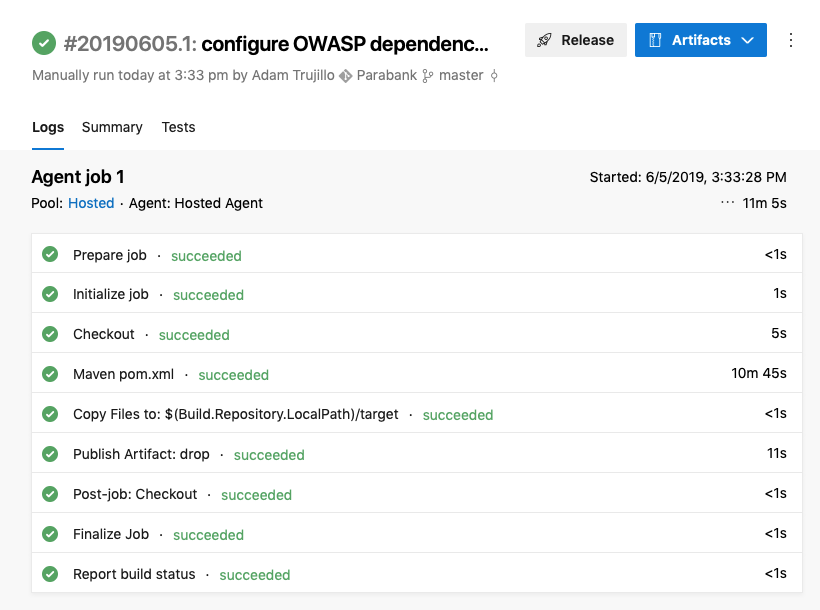This screenshot has width=820, height=610.
Task: Click the Adam Trujillo name in the subtitle
Action: coord(293,75)
